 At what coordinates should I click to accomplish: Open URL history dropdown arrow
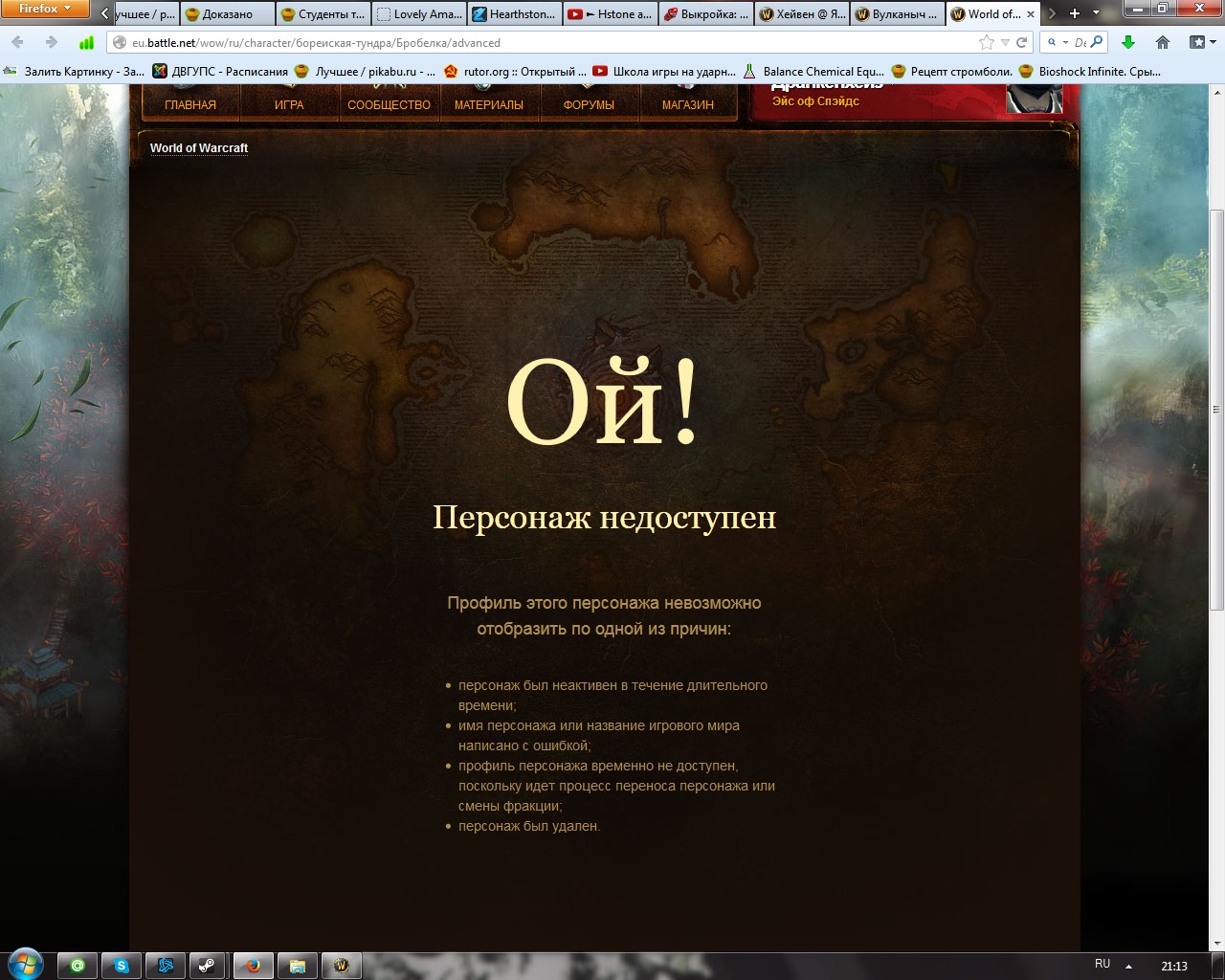tap(1005, 42)
